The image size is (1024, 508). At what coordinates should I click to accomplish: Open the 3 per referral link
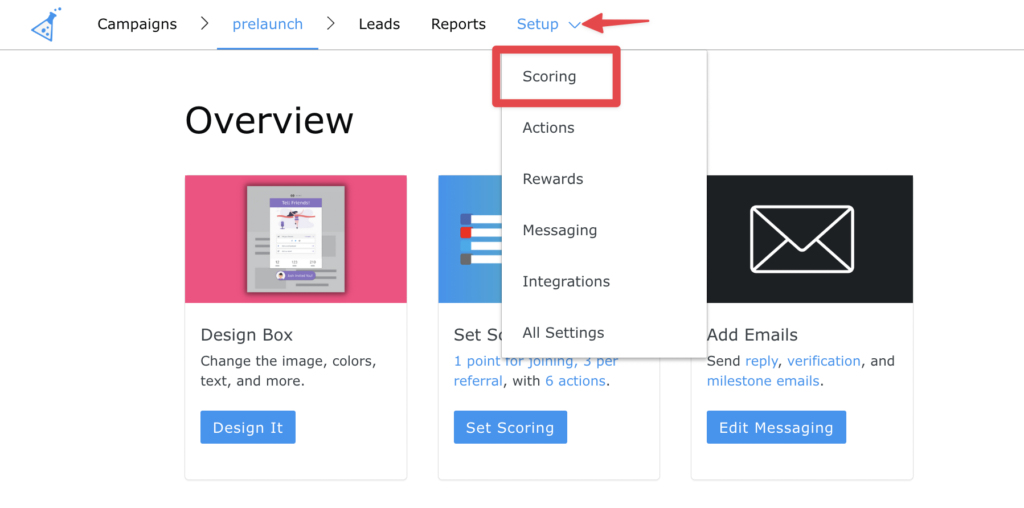pyautogui.click(x=536, y=371)
